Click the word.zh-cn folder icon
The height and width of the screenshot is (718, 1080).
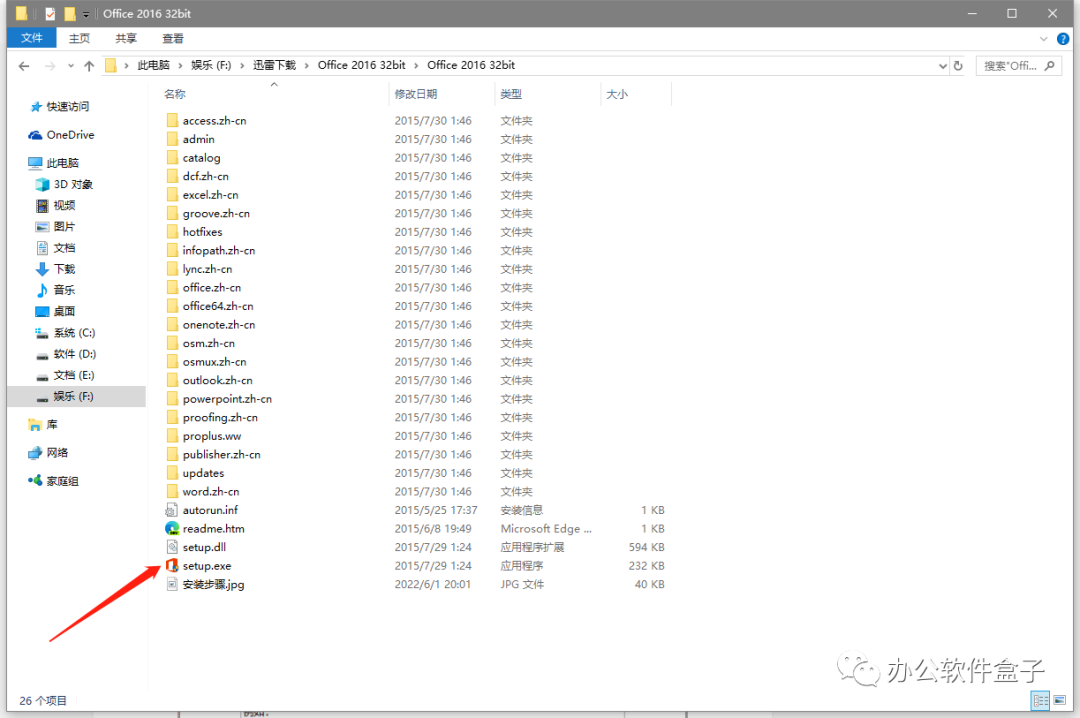tap(172, 491)
